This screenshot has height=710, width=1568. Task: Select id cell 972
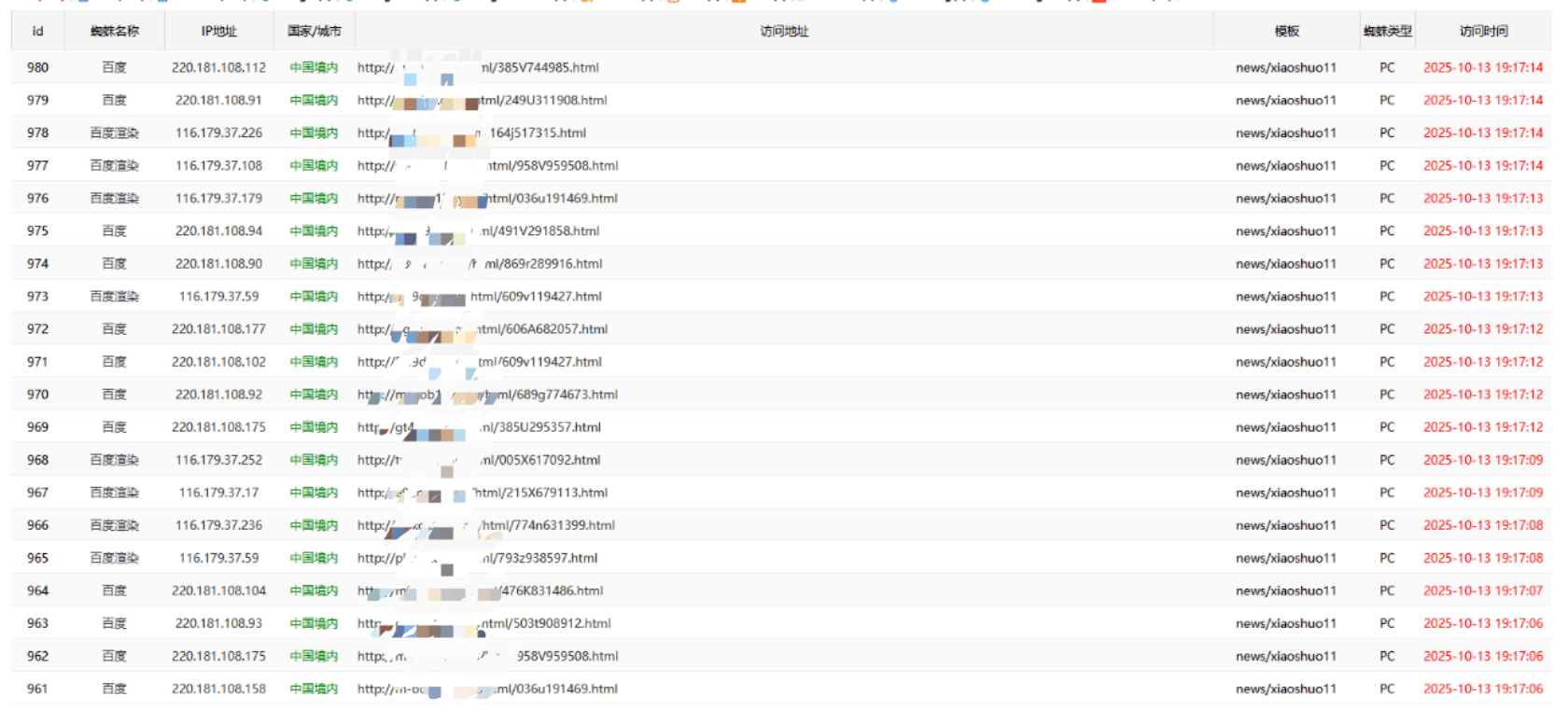[37, 329]
